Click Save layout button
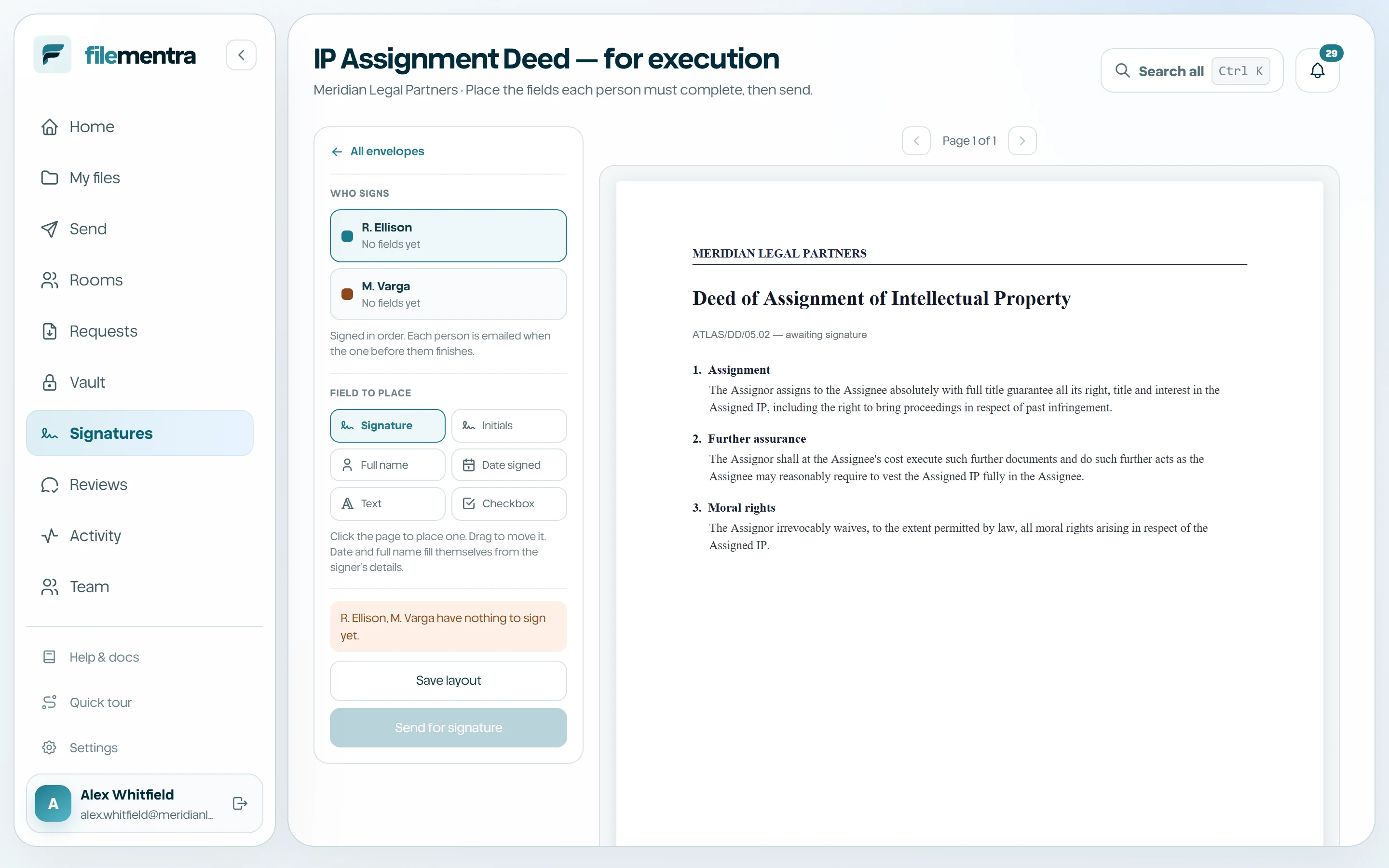 [448, 680]
